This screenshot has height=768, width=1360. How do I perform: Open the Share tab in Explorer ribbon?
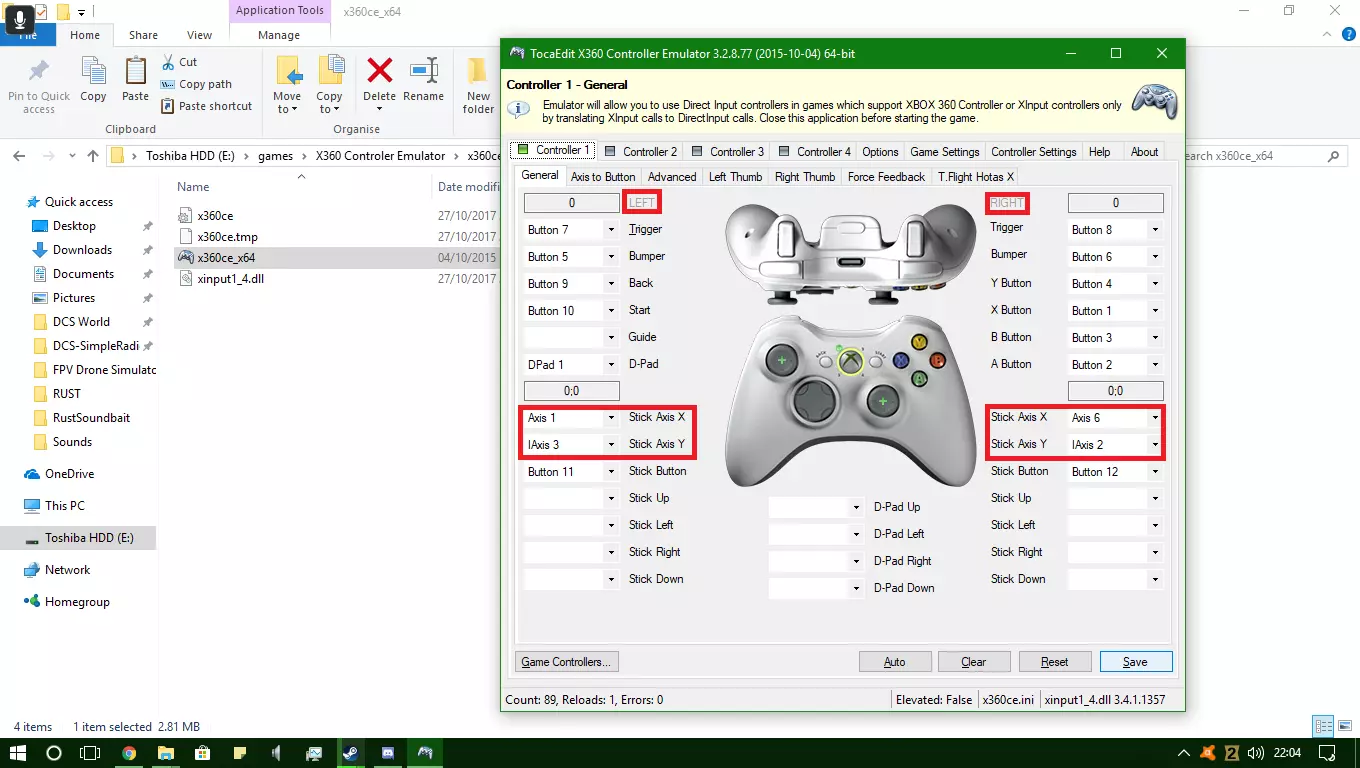pos(143,35)
